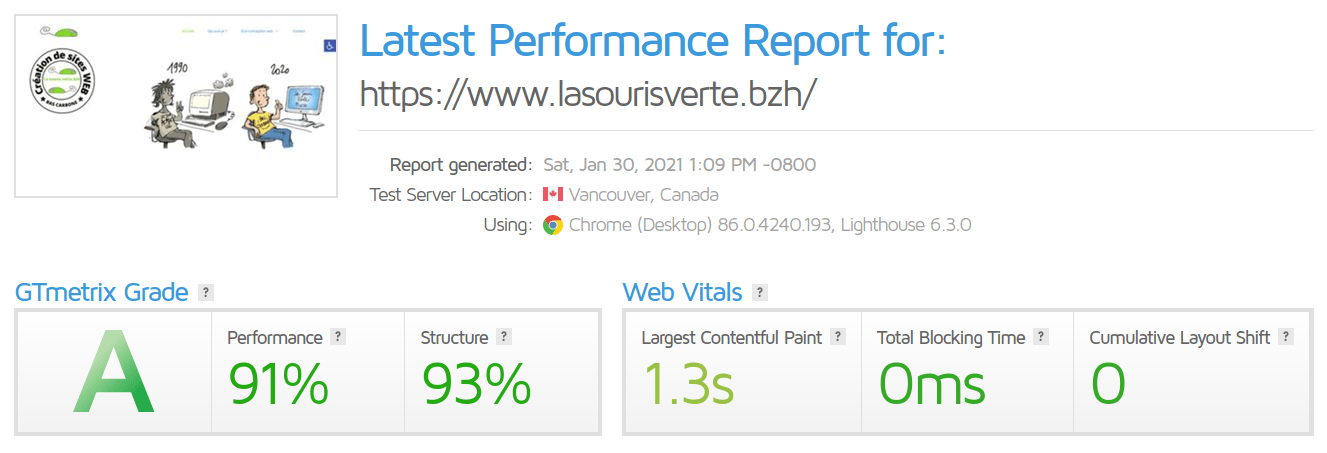Click the question mark next to Performance
The width and height of the screenshot is (1327, 453).
pyautogui.click(x=338, y=337)
